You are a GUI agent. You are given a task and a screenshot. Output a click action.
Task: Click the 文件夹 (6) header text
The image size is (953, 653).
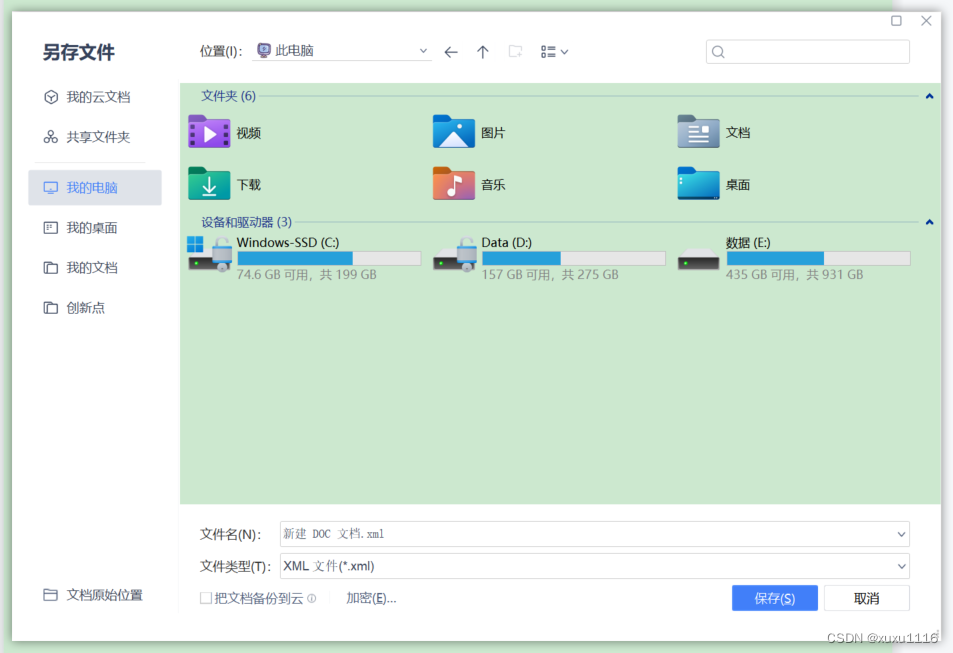[x=229, y=96]
